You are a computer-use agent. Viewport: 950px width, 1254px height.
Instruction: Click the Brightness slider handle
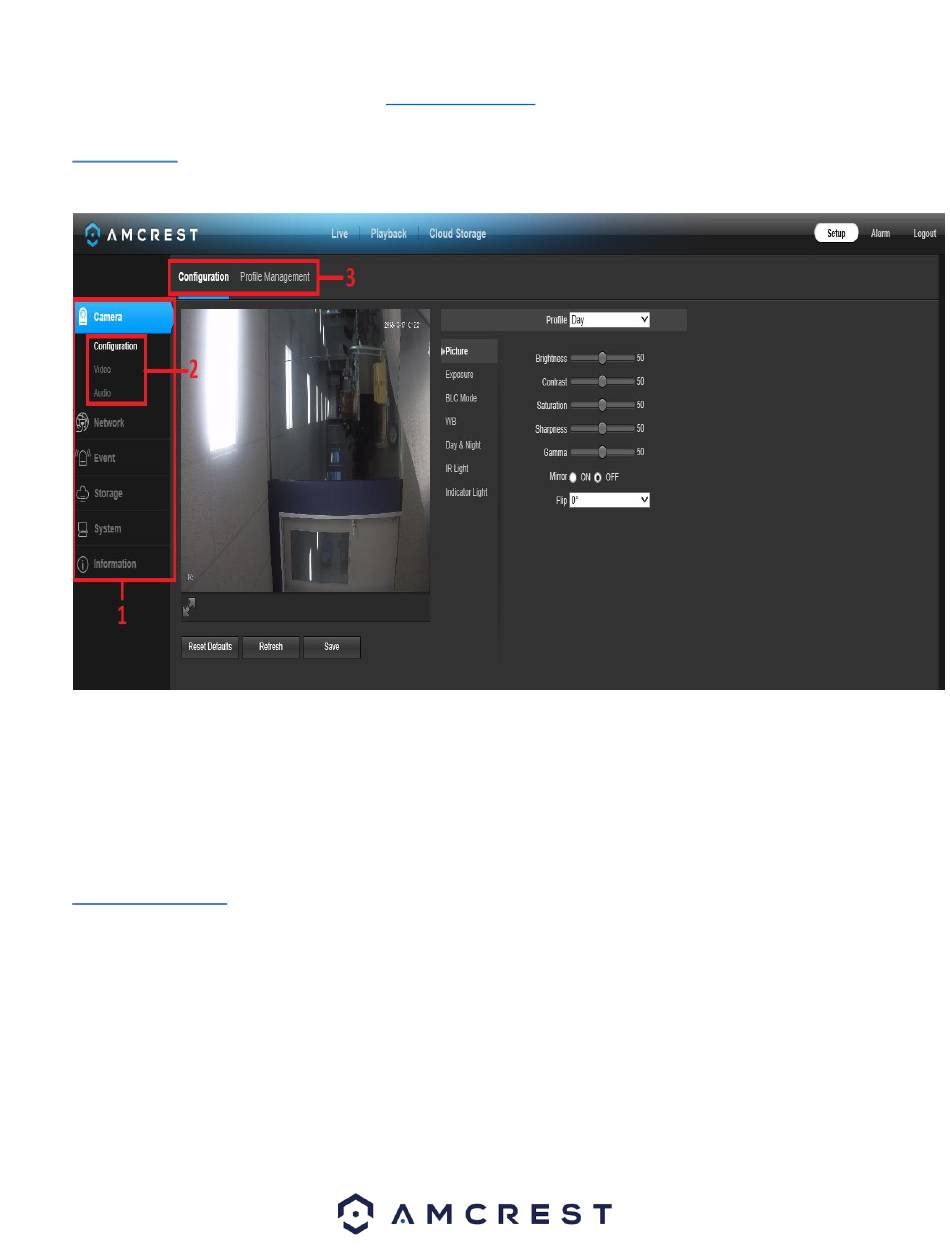pos(602,357)
